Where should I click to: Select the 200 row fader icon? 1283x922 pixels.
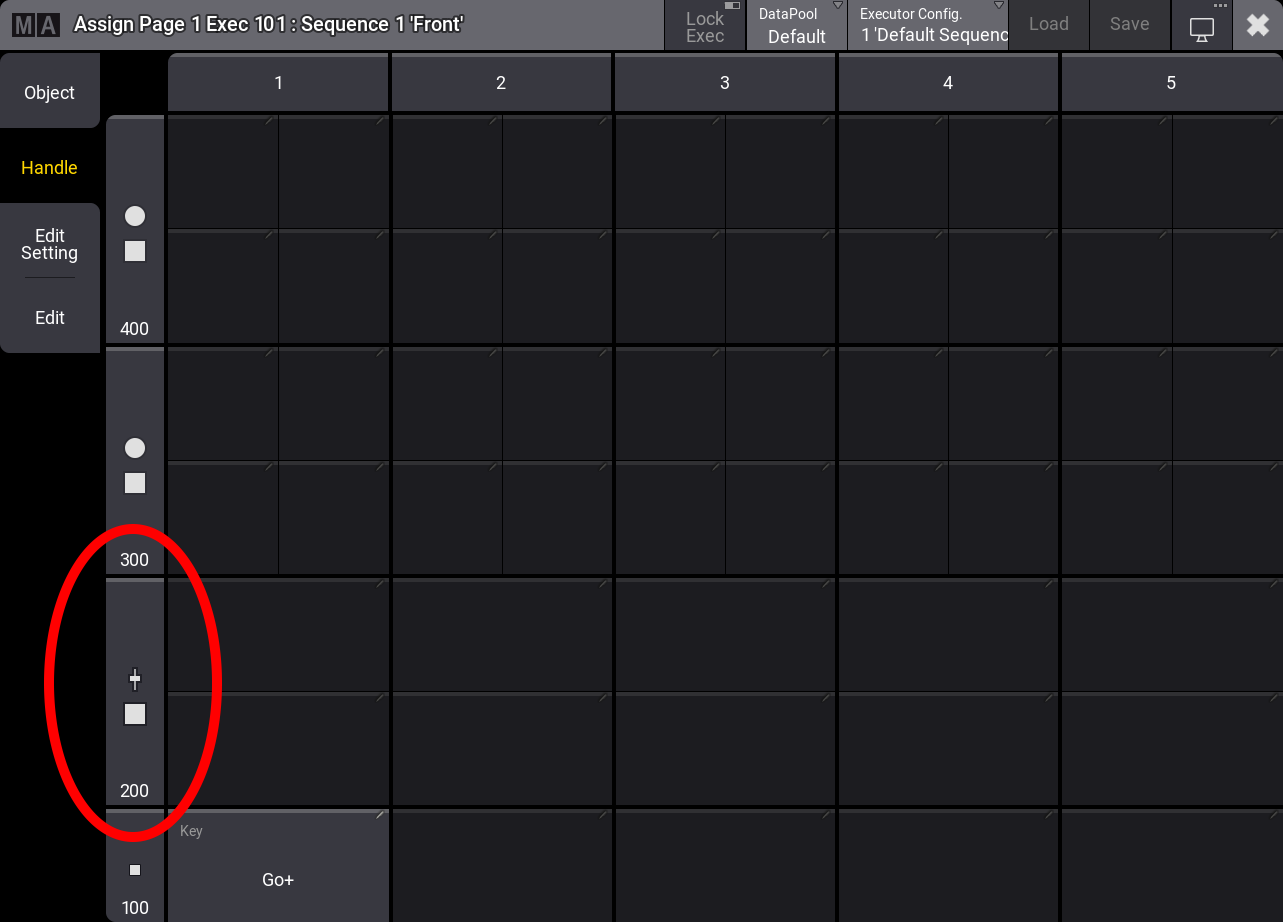click(135, 680)
